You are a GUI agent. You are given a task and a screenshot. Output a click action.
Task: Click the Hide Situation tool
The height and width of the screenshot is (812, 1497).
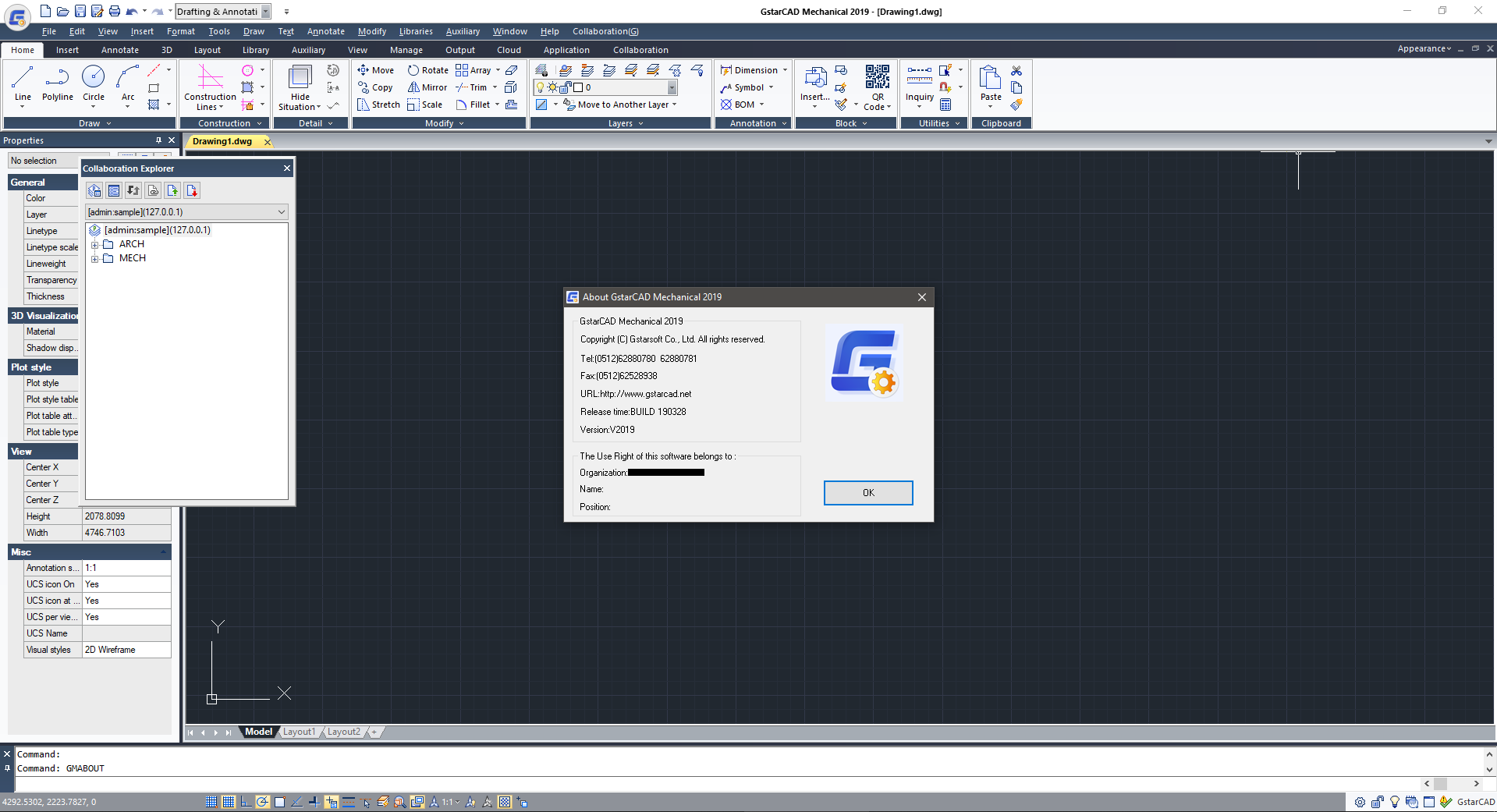pos(300,87)
